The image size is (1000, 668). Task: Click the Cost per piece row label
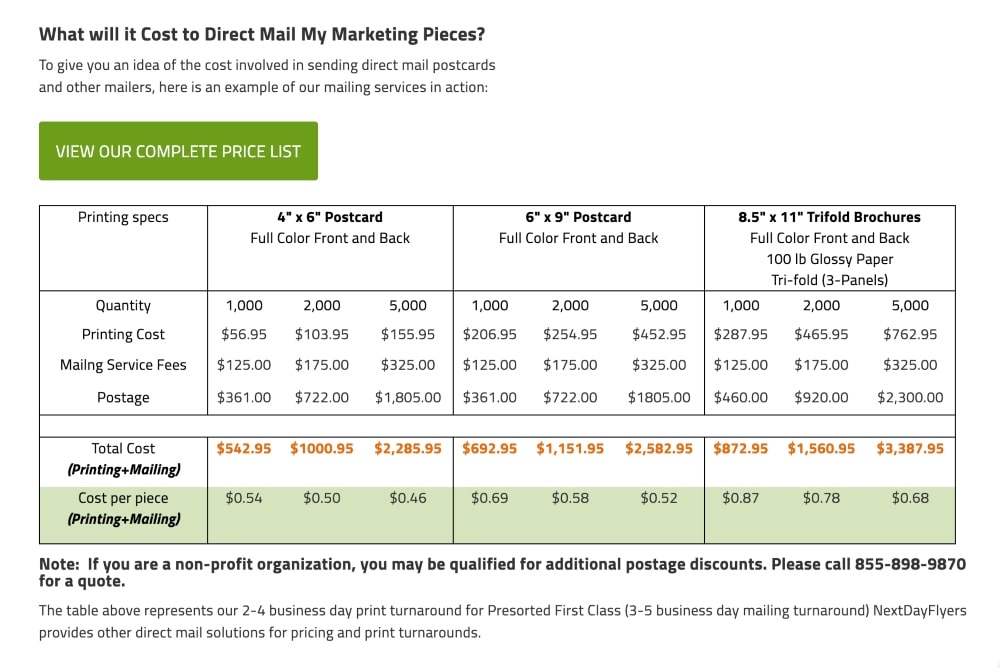(122, 498)
